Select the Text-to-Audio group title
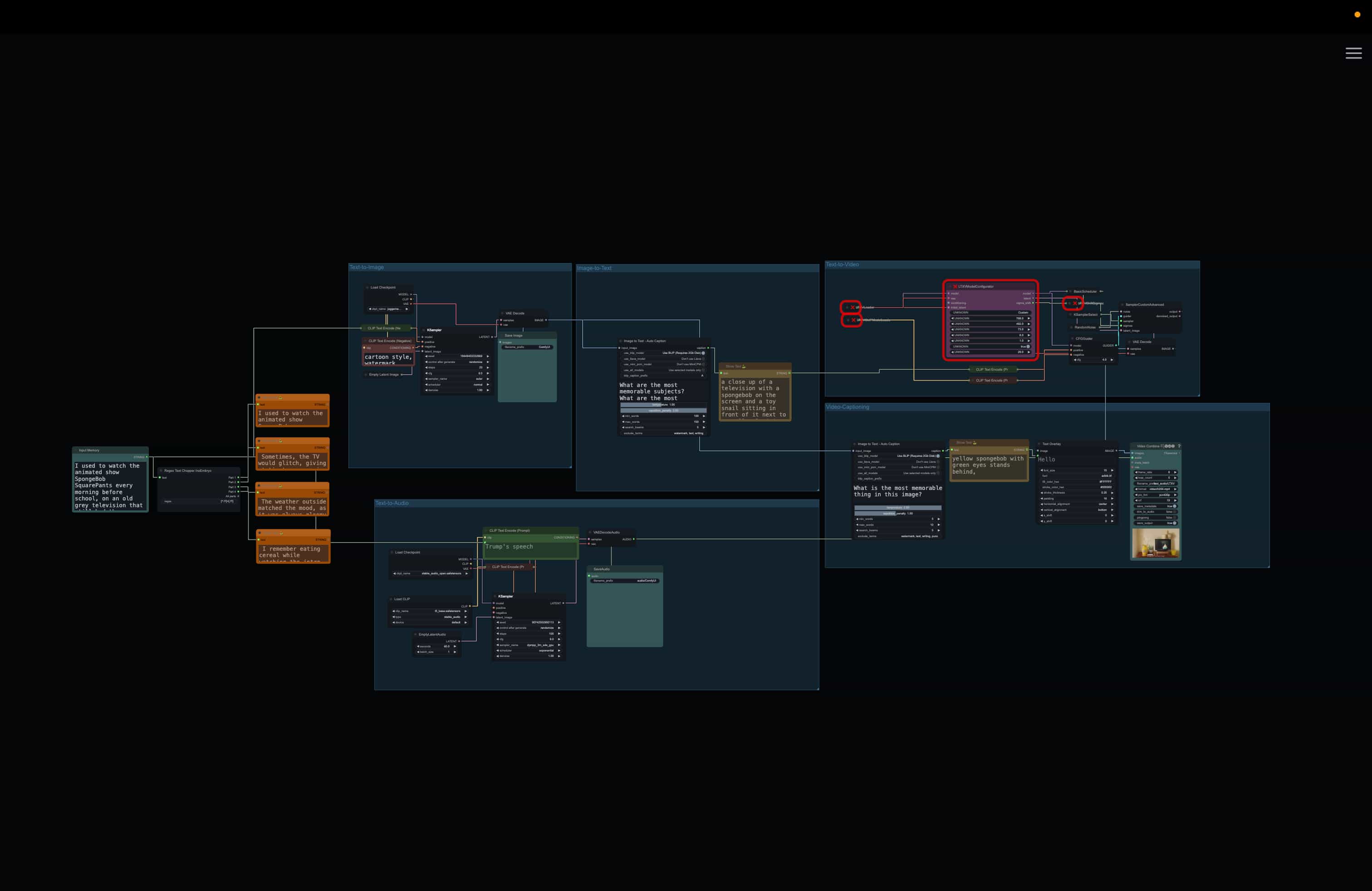This screenshot has height=891, width=1372. [x=392, y=503]
